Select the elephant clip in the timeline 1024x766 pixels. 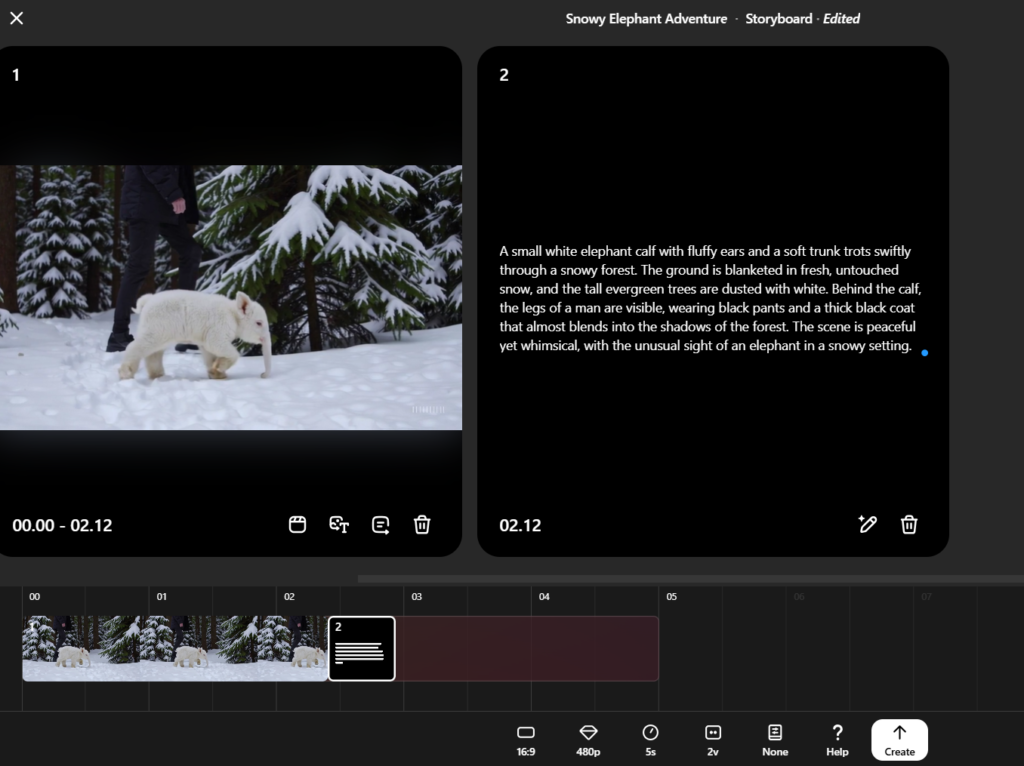pos(175,648)
